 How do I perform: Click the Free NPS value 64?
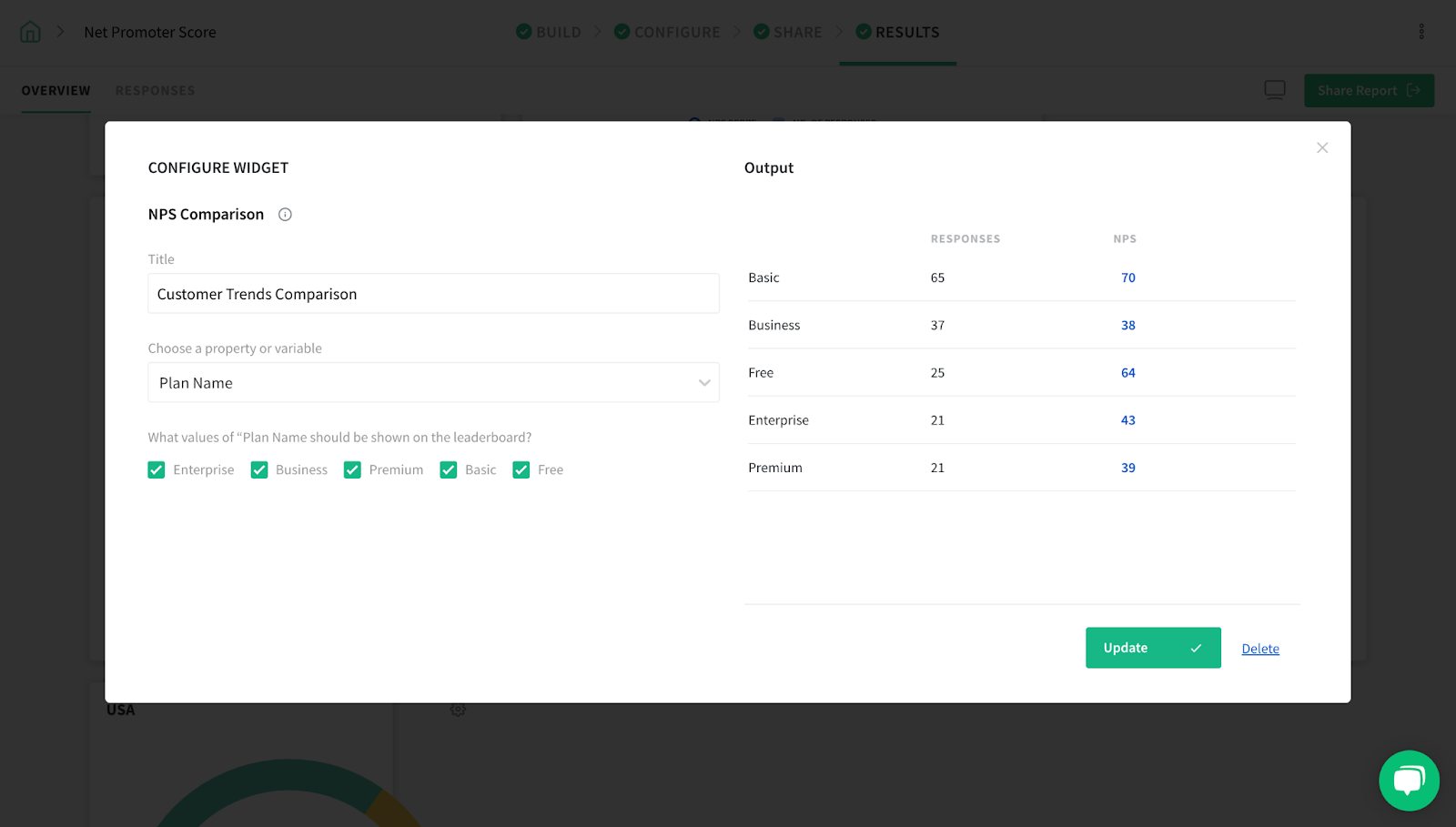click(x=1128, y=373)
